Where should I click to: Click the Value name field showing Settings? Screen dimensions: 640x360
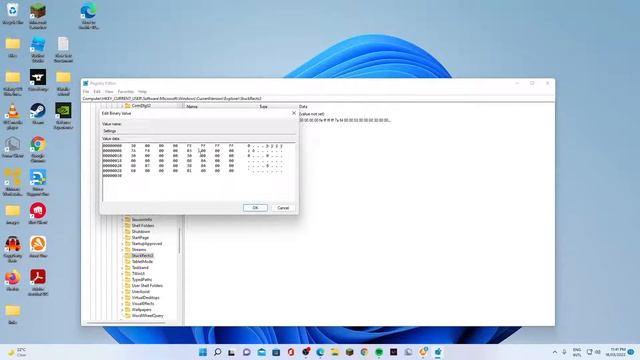198,131
